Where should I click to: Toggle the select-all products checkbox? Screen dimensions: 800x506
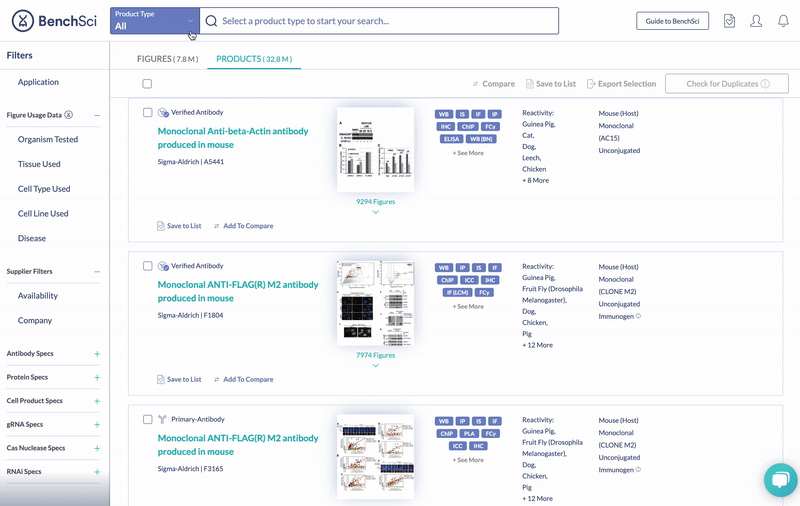(x=147, y=84)
